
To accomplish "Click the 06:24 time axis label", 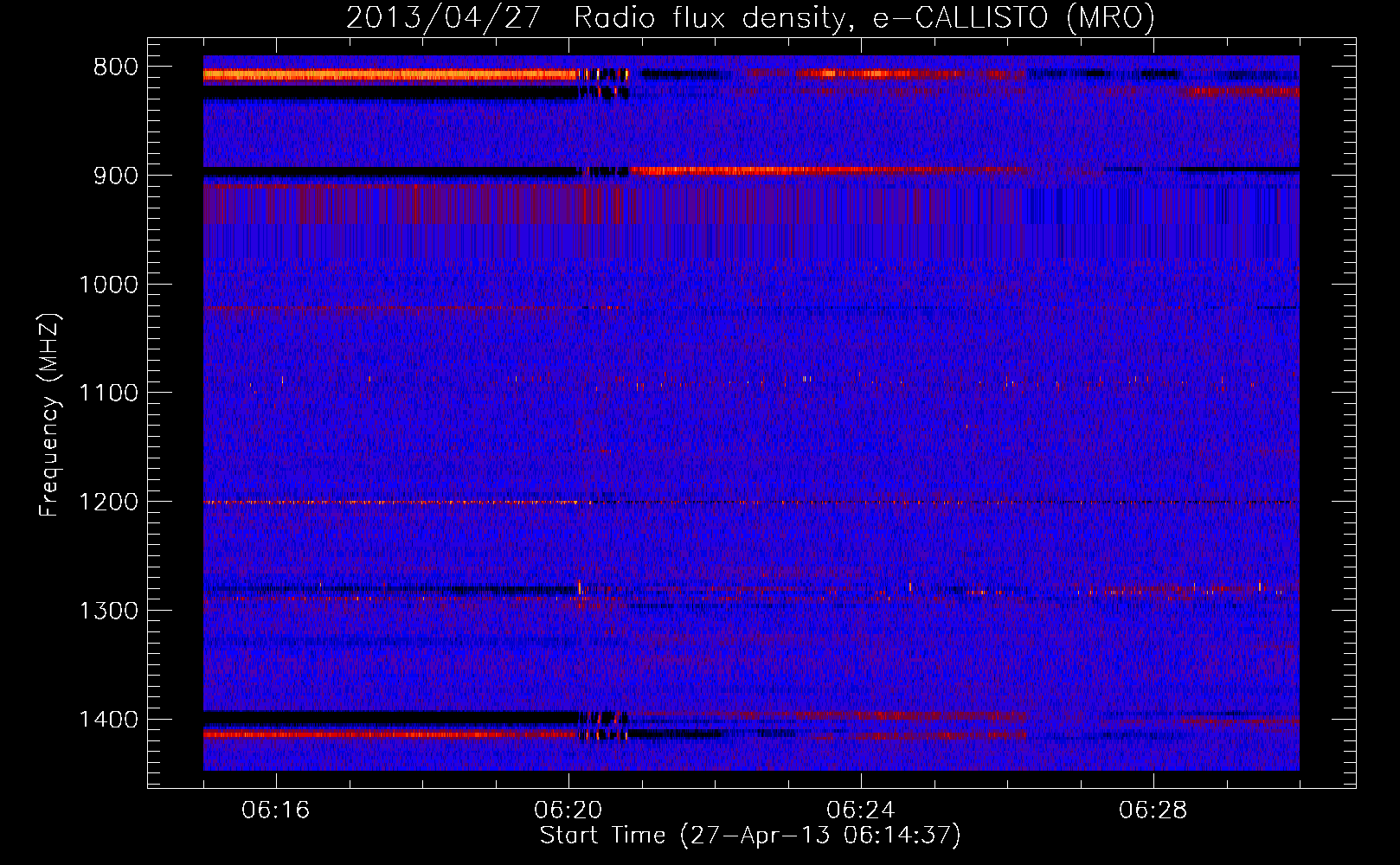I will pyautogui.click(x=861, y=811).
